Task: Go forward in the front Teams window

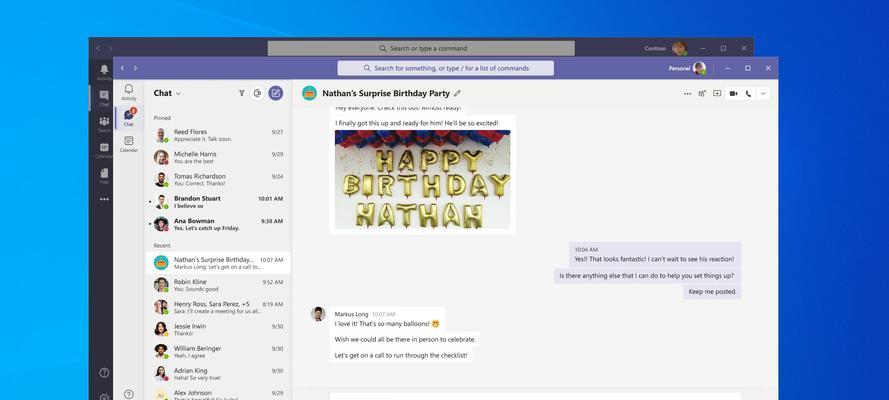Action: 135,68
